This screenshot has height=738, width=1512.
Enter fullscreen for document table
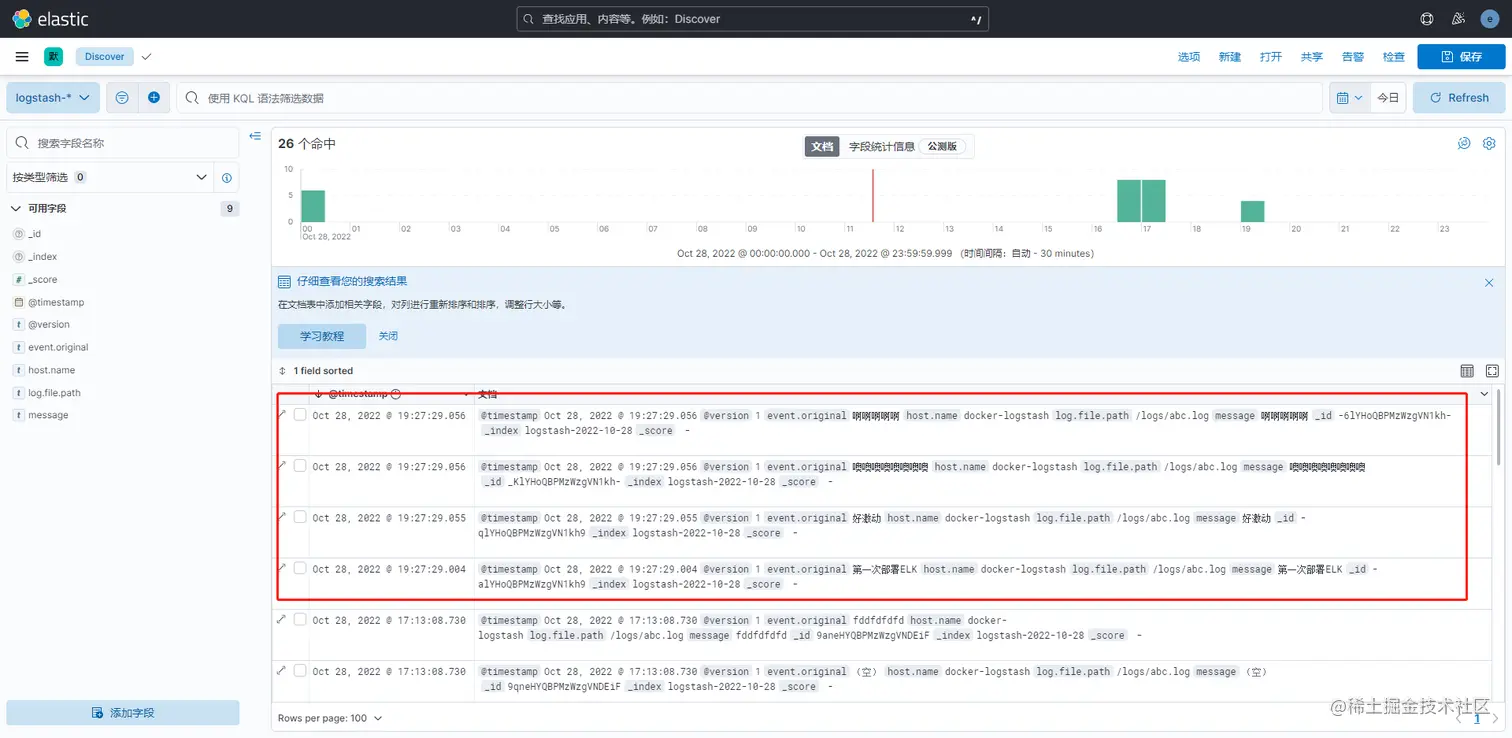(x=1492, y=371)
